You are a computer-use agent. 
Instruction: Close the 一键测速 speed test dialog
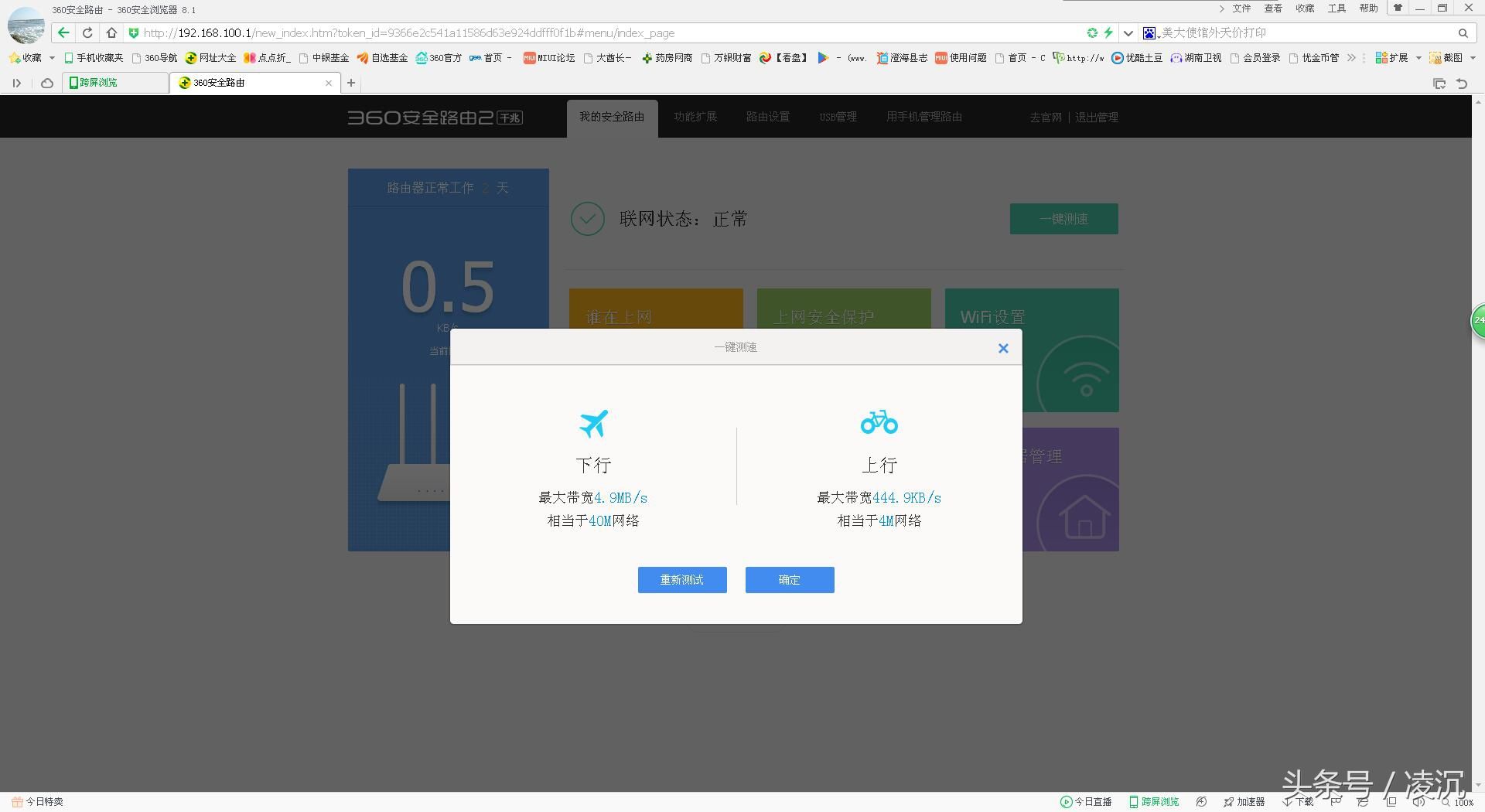pyautogui.click(x=1003, y=348)
